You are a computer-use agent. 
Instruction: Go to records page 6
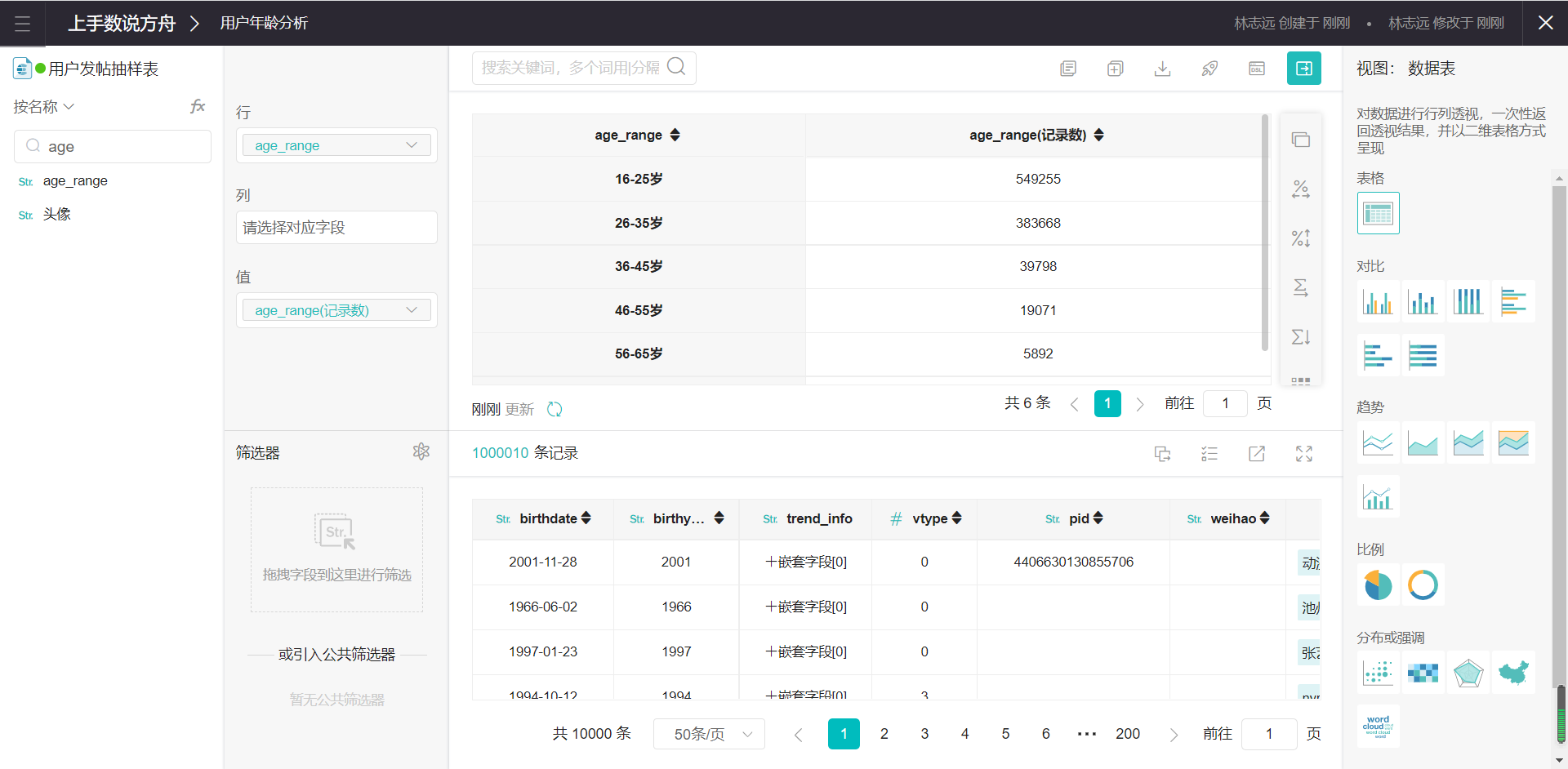click(x=1045, y=734)
